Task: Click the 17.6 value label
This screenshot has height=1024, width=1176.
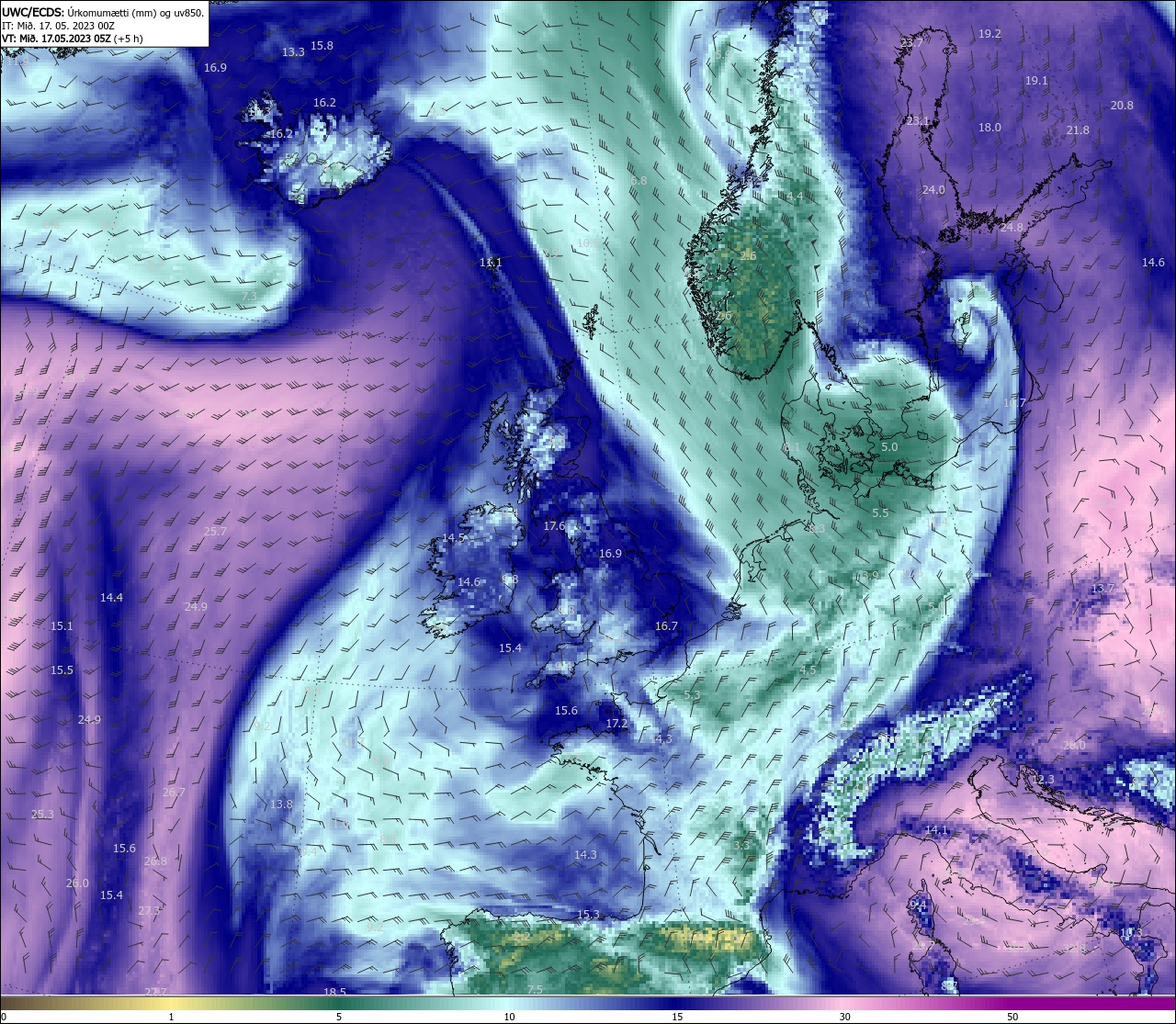Action: (x=554, y=526)
